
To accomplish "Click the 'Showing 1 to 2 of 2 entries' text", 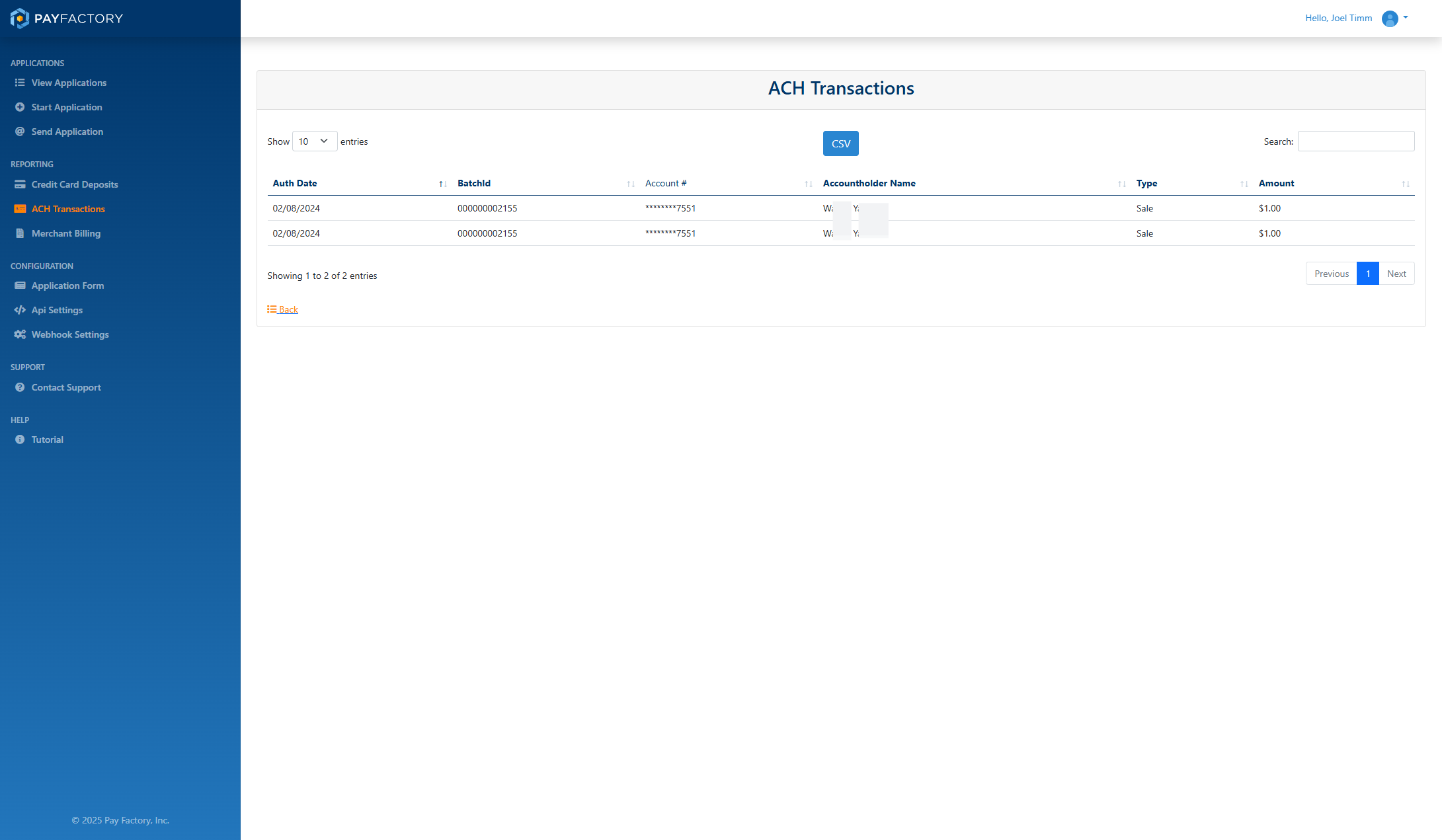I will (322, 276).
